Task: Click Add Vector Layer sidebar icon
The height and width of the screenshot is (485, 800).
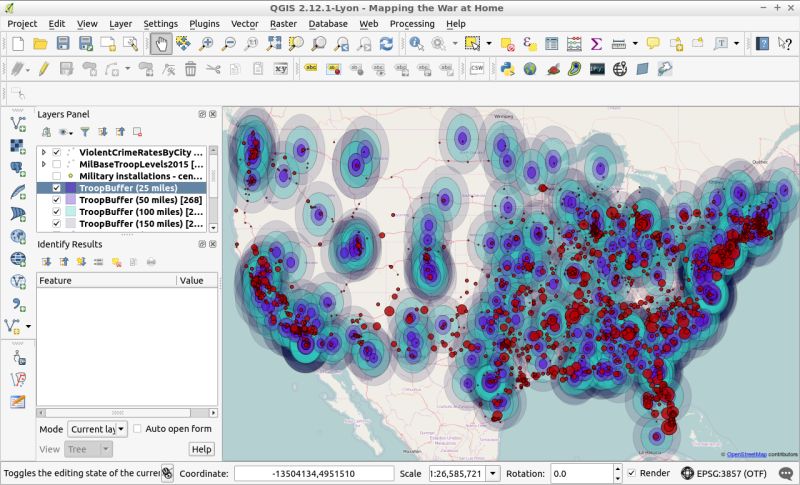Action: [x=18, y=123]
